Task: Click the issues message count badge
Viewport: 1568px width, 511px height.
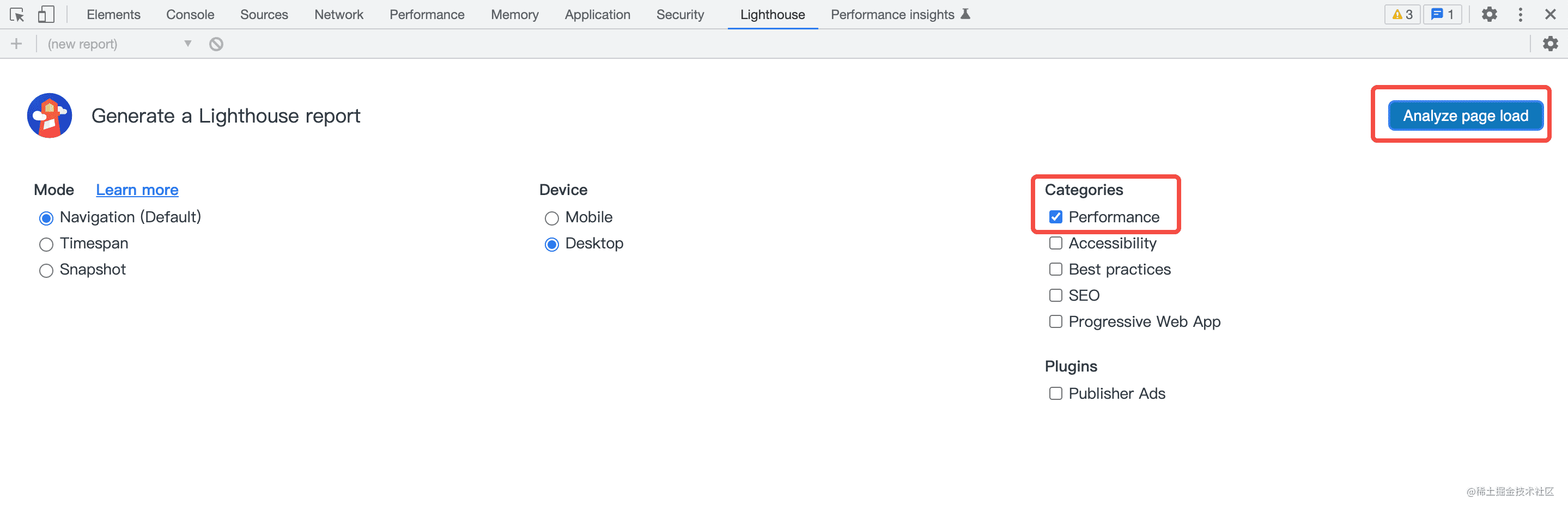Action: click(1442, 15)
